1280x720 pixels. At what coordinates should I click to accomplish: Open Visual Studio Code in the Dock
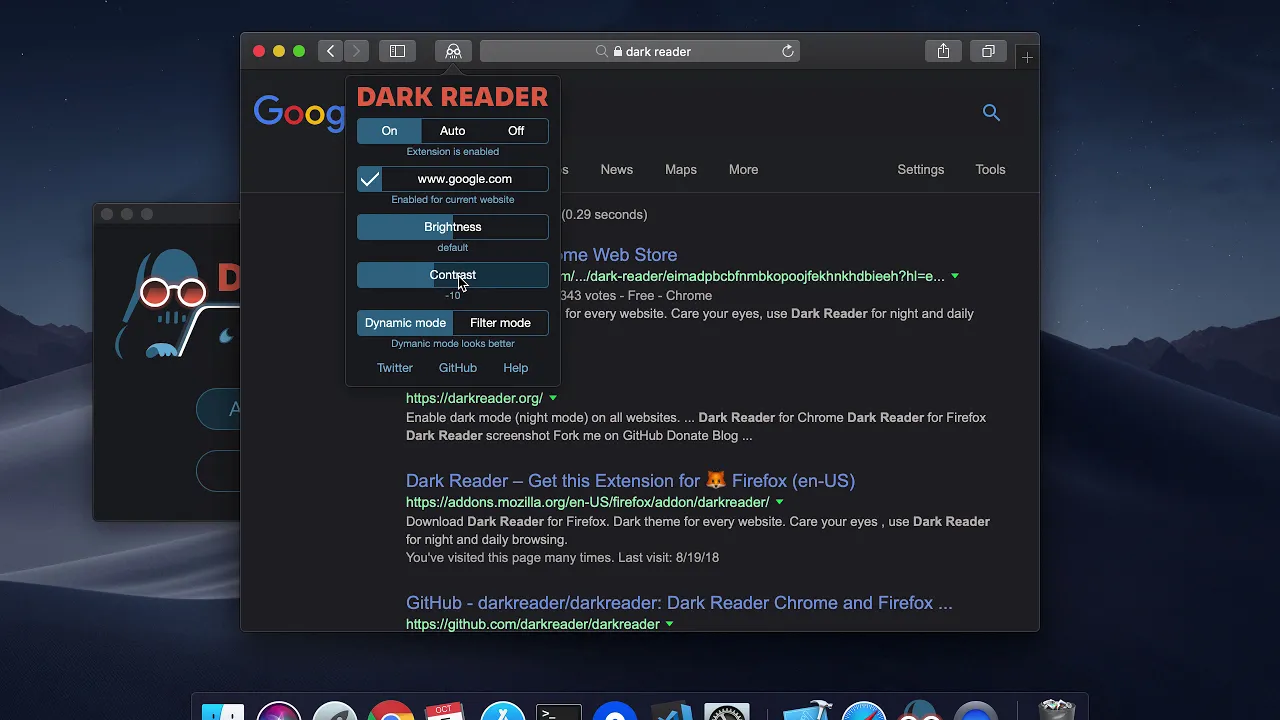(x=671, y=712)
